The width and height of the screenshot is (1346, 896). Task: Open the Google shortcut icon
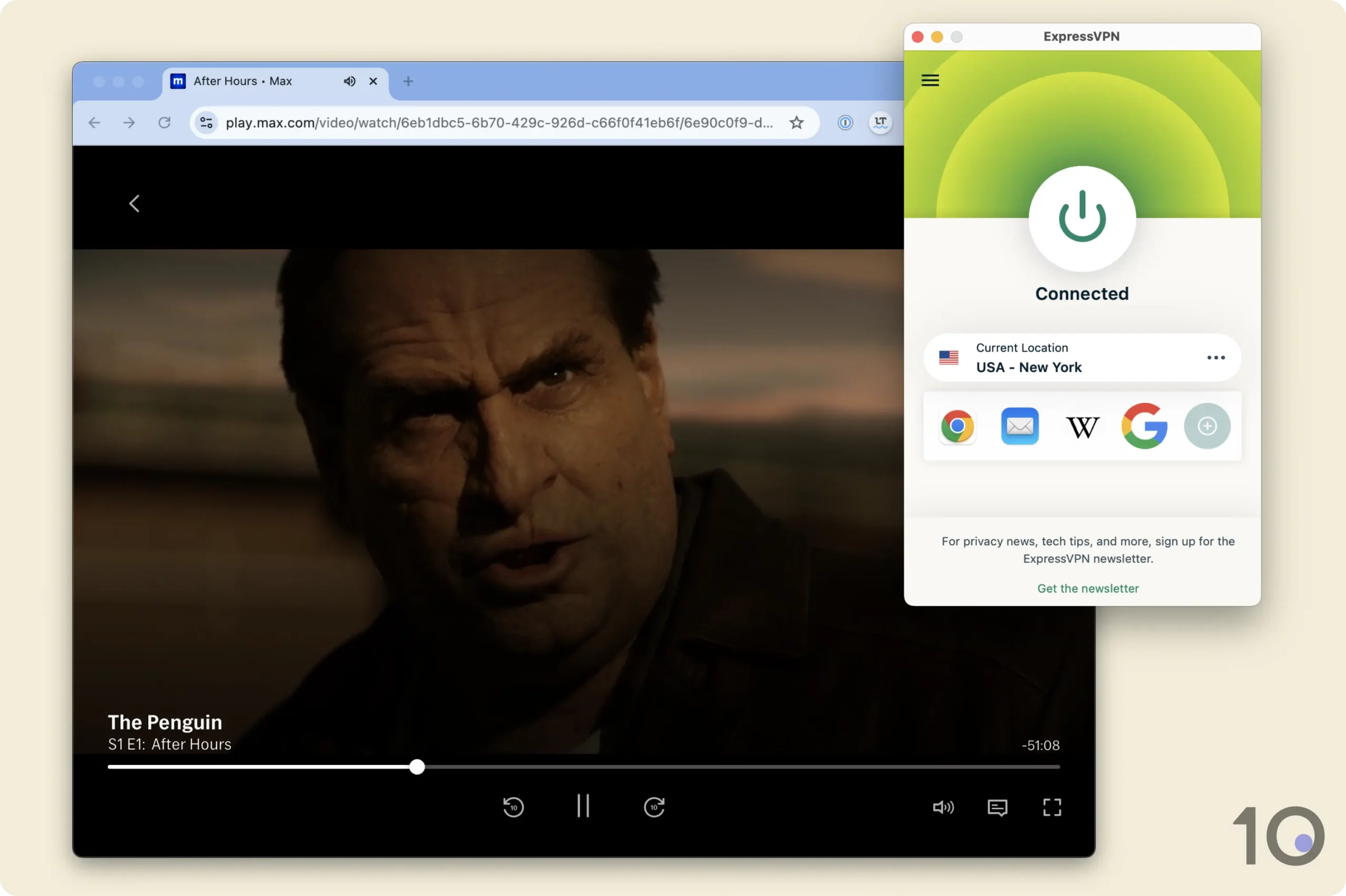point(1144,426)
